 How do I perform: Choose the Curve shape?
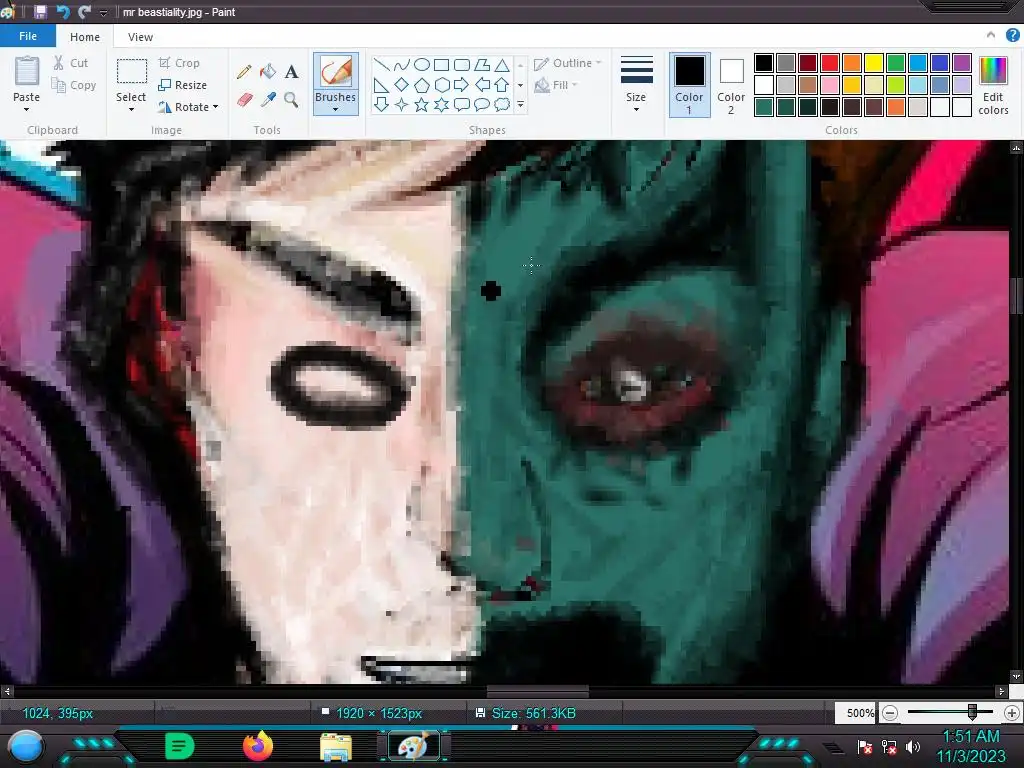click(x=402, y=65)
